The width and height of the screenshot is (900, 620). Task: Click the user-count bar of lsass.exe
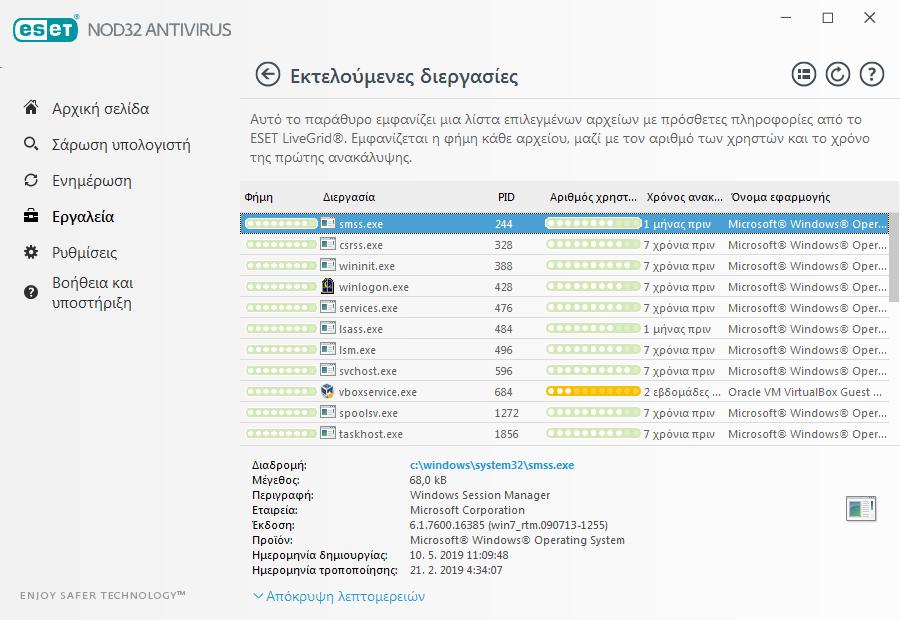(x=593, y=328)
